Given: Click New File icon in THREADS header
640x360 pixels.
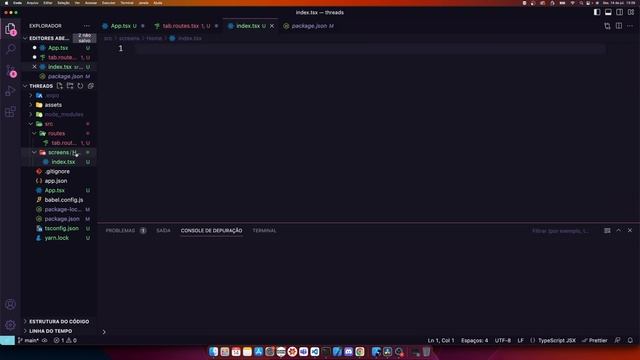Looking at the screenshot, I should click(60, 86).
